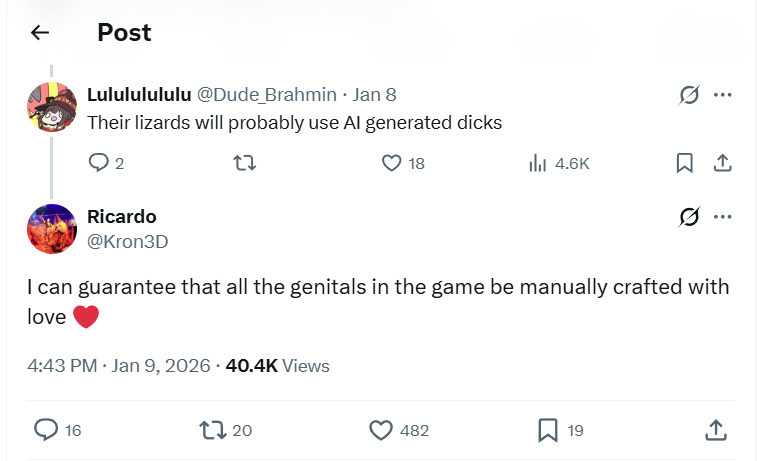Reply to Lulululululu's post
Viewport: 757px width, 461px height.
point(98,163)
